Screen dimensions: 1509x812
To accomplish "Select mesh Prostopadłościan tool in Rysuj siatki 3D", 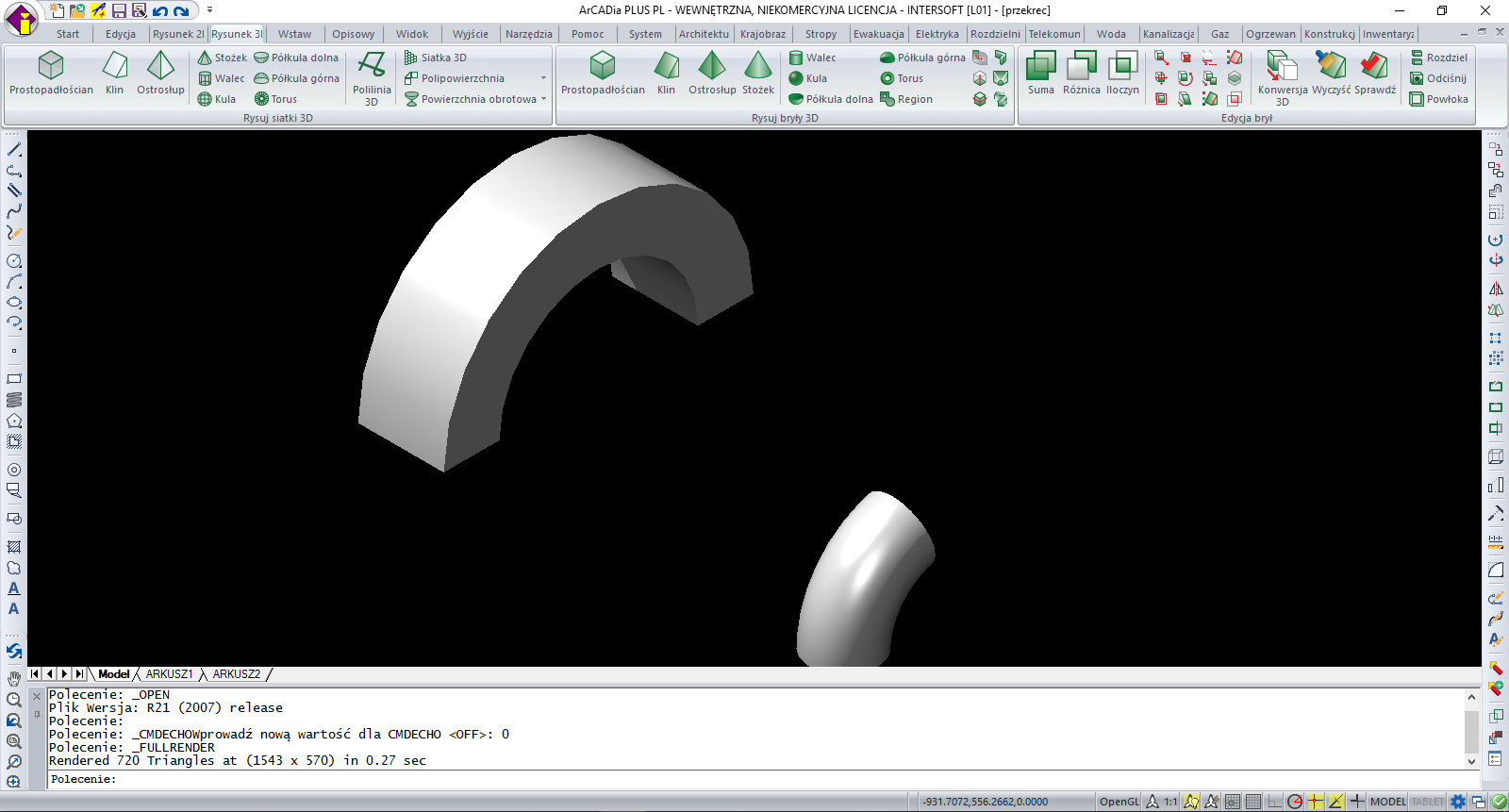I will (51, 73).
